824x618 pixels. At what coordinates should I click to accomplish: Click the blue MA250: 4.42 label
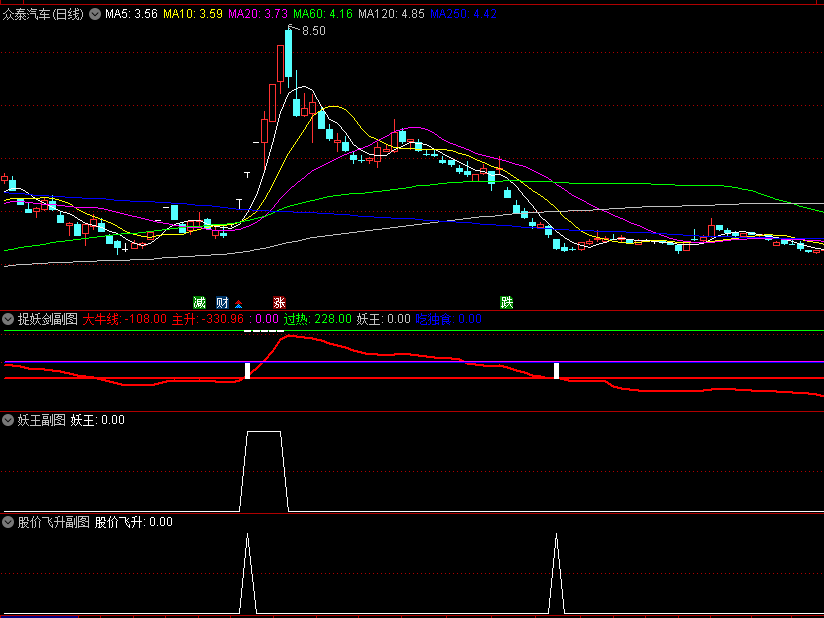coord(464,14)
